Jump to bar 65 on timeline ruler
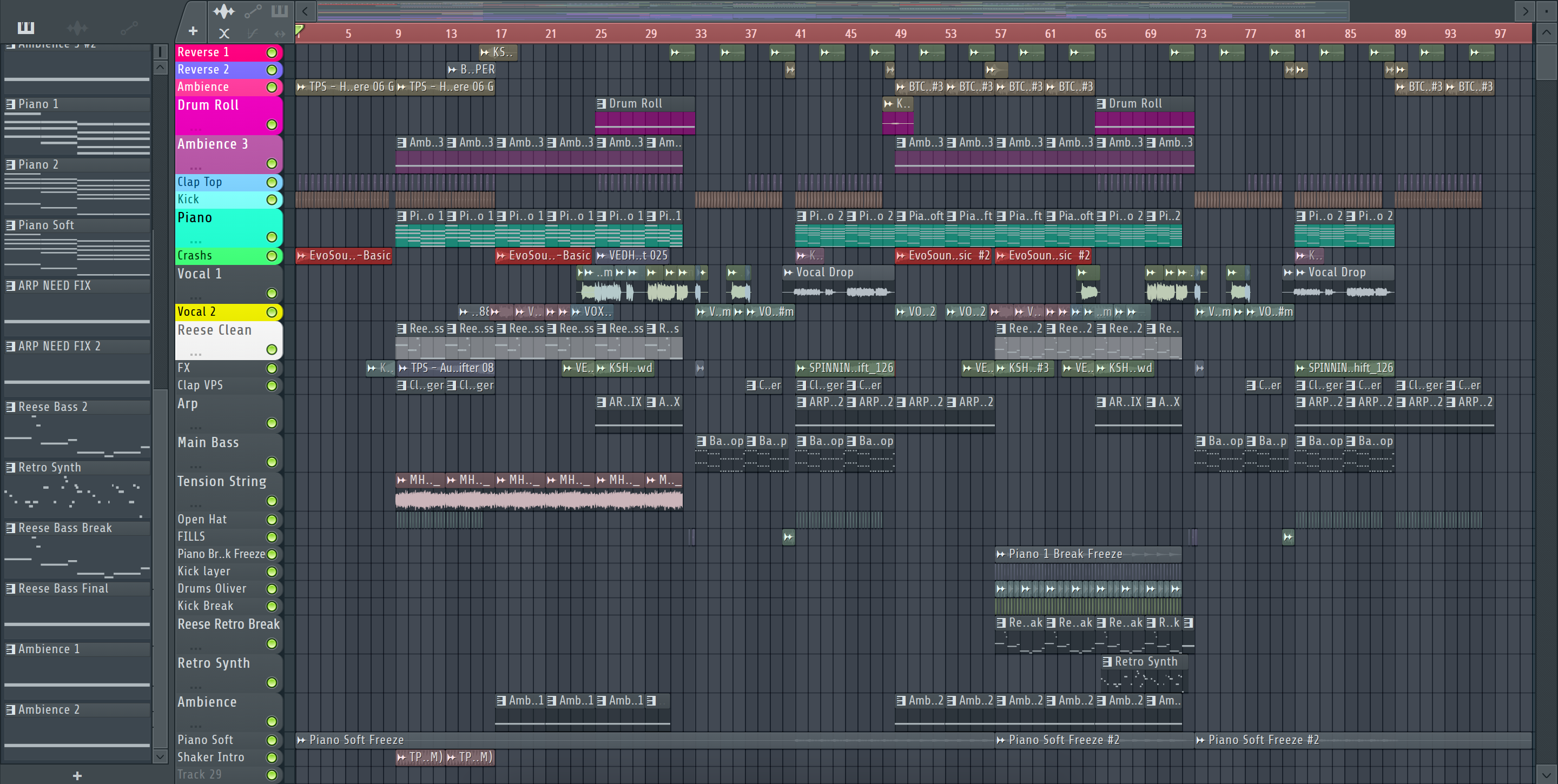Screen dimensions: 1558x784 (1100, 34)
